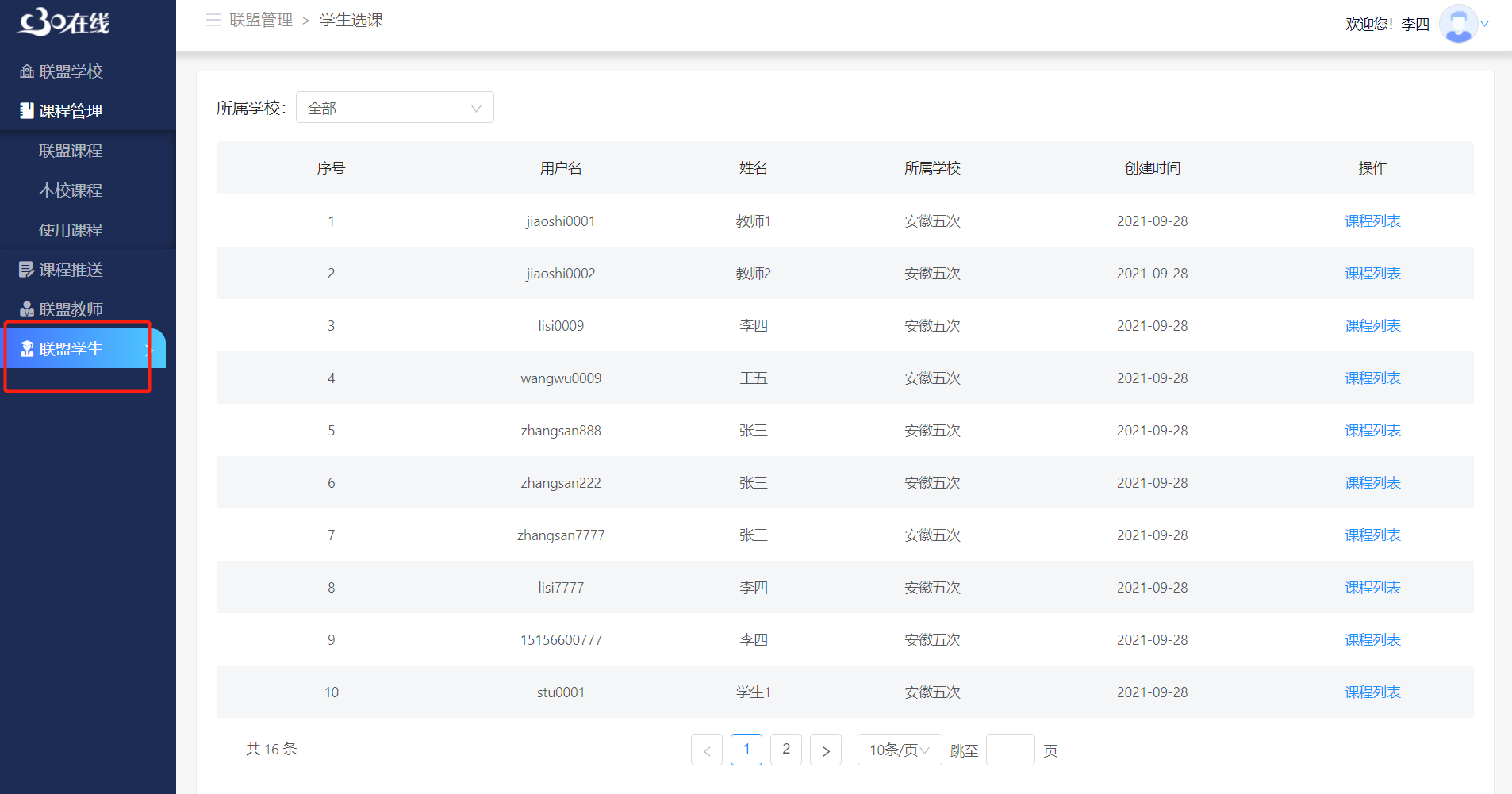The height and width of the screenshot is (794, 1512).
Task: Open the 所属学校 school filter dropdown
Action: click(x=395, y=107)
